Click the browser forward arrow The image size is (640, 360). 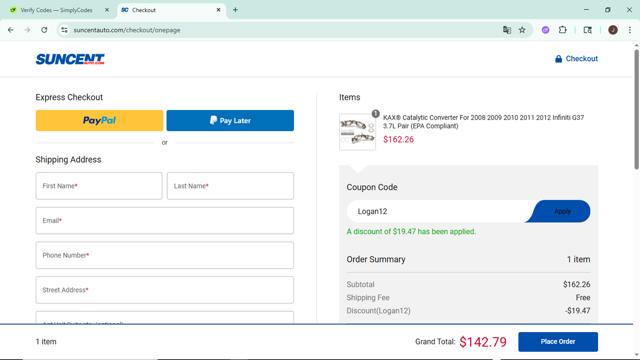tap(27, 30)
